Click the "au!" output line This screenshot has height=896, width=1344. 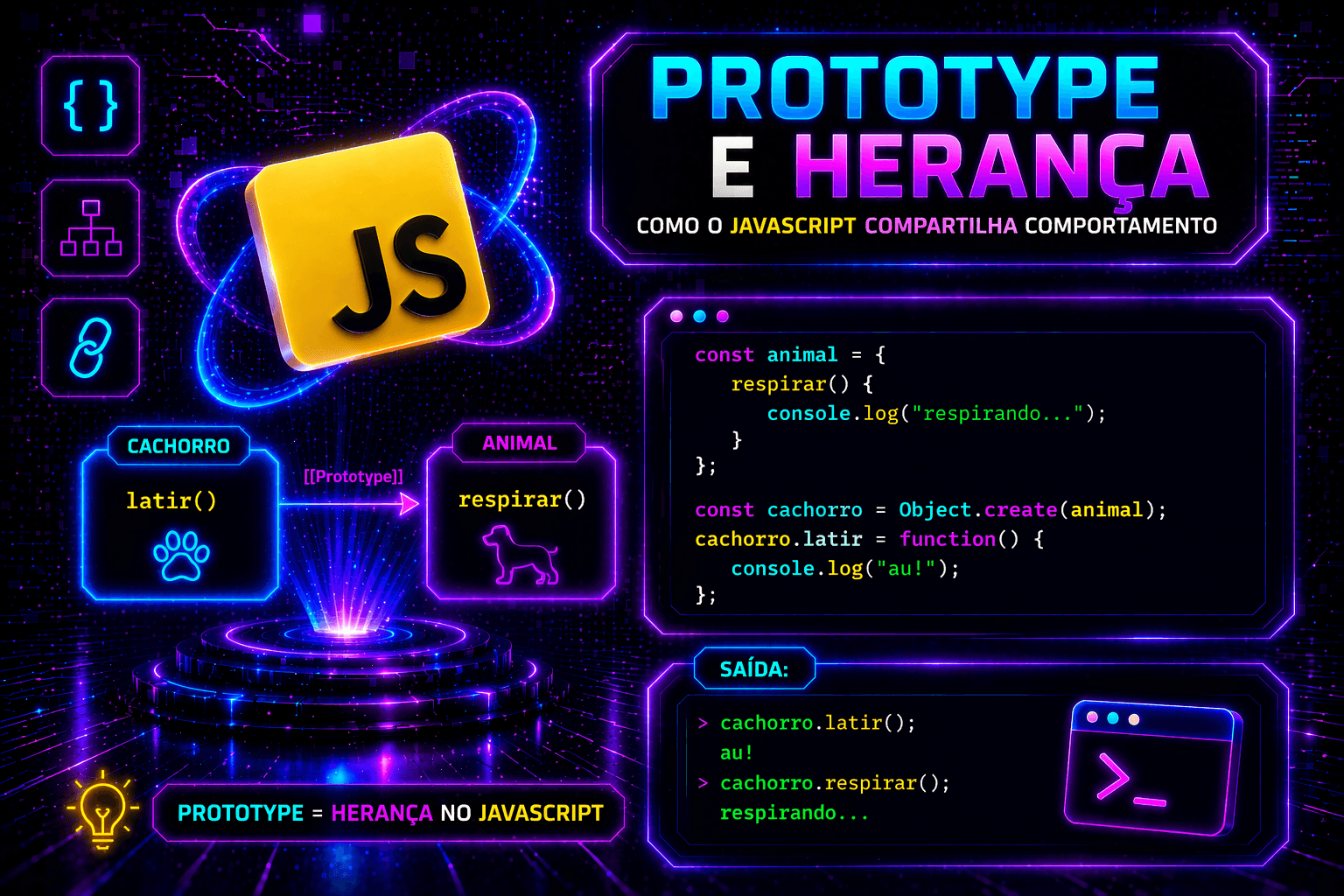(737, 752)
